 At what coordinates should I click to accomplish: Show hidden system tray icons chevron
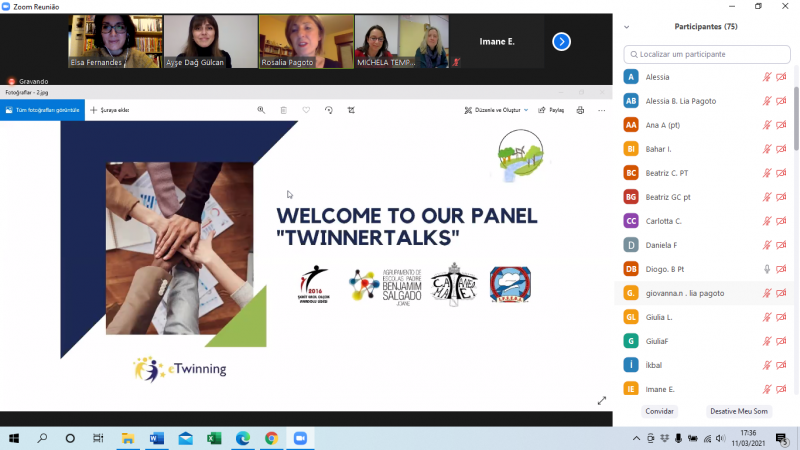pyautogui.click(x=636, y=438)
